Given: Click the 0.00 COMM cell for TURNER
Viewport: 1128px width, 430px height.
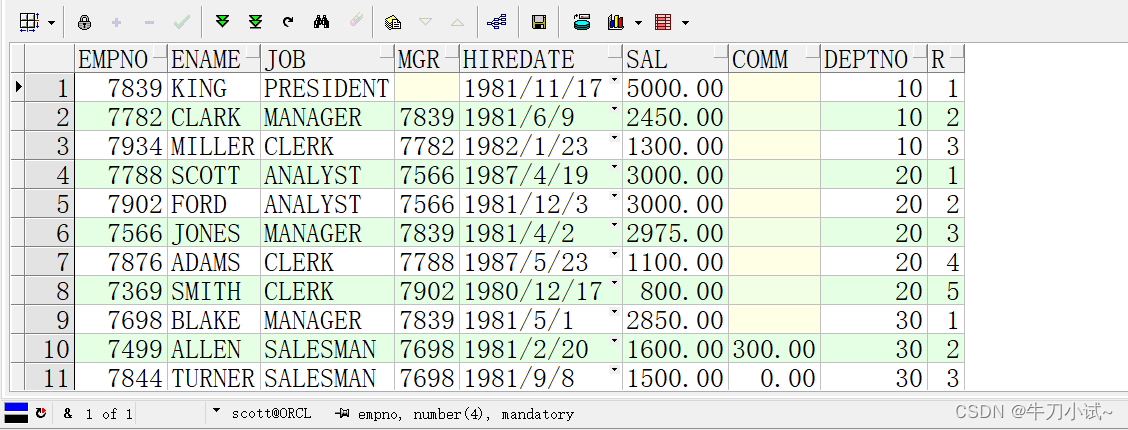Looking at the screenshot, I should (x=775, y=378).
